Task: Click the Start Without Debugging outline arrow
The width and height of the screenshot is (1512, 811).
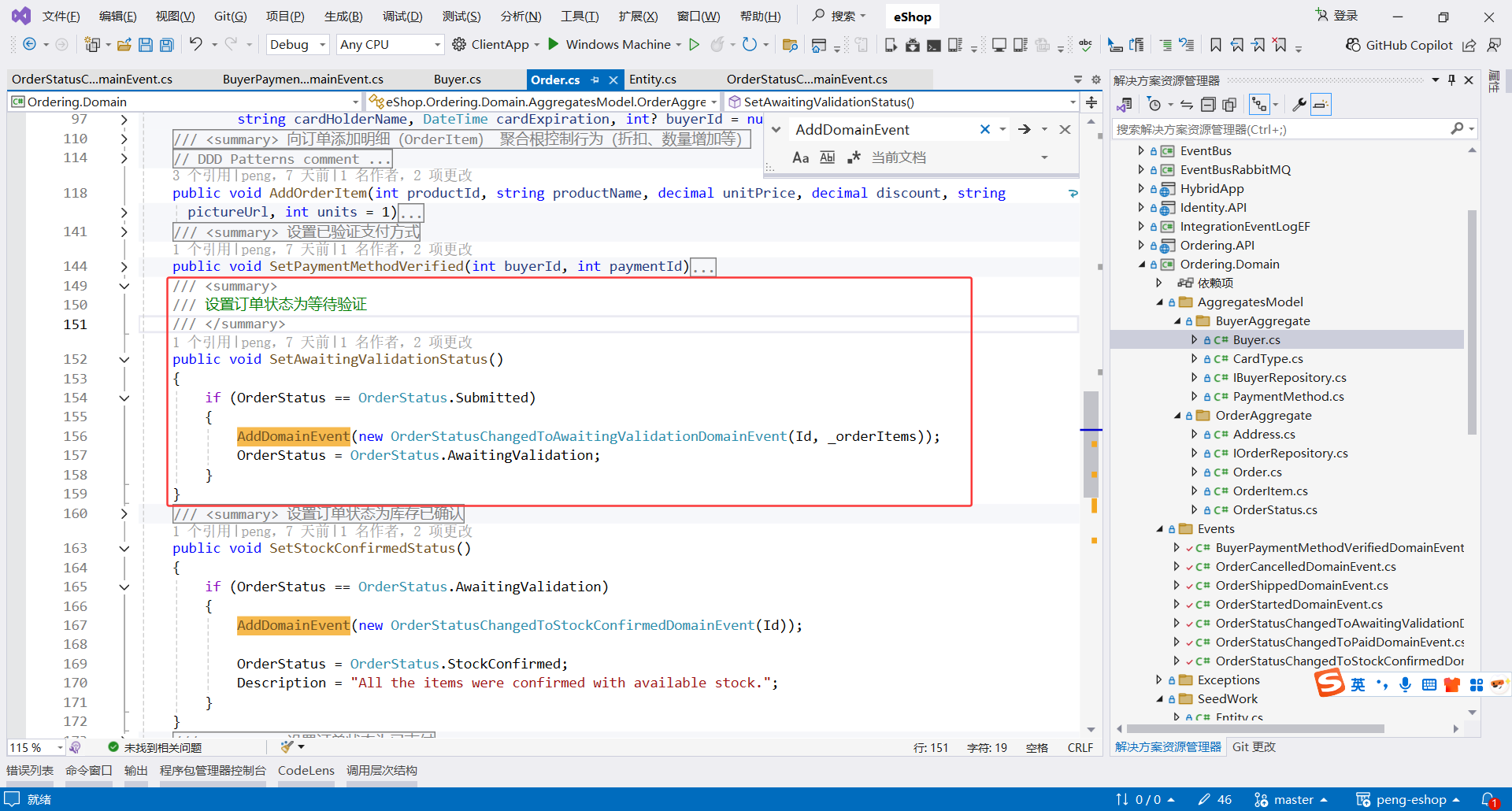Action: (694, 44)
